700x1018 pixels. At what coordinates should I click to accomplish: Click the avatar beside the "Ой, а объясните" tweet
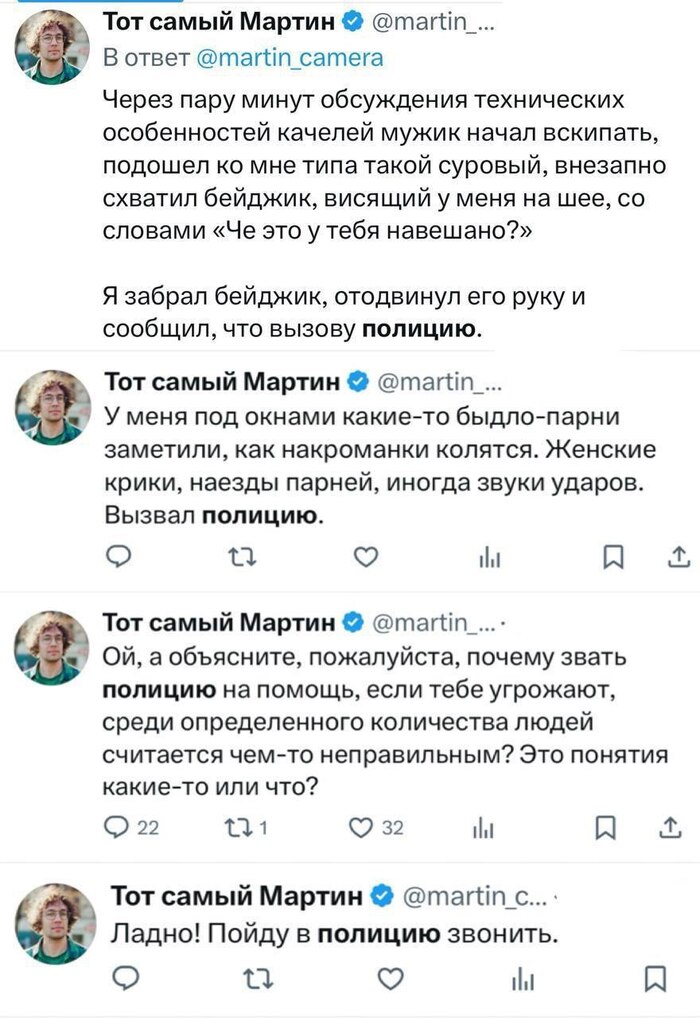[x=52, y=647]
